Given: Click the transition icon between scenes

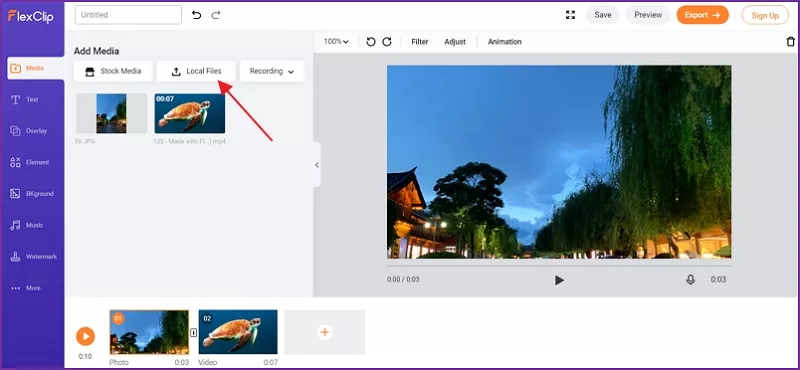Looking at the screenshot, I should [x=193, y=333].
